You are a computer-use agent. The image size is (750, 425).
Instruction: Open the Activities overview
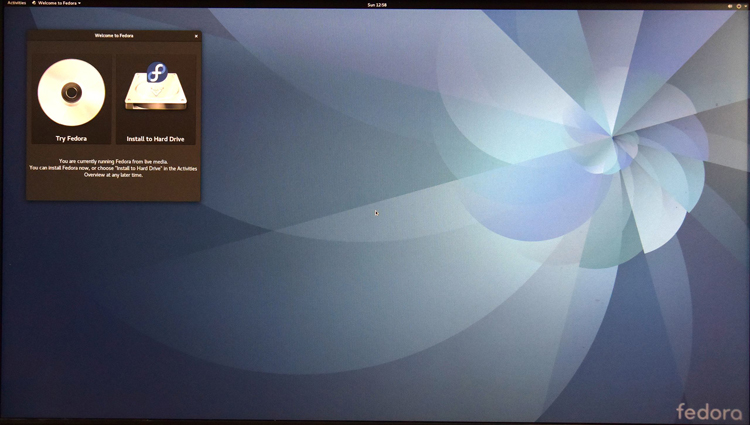click(16, 3)
